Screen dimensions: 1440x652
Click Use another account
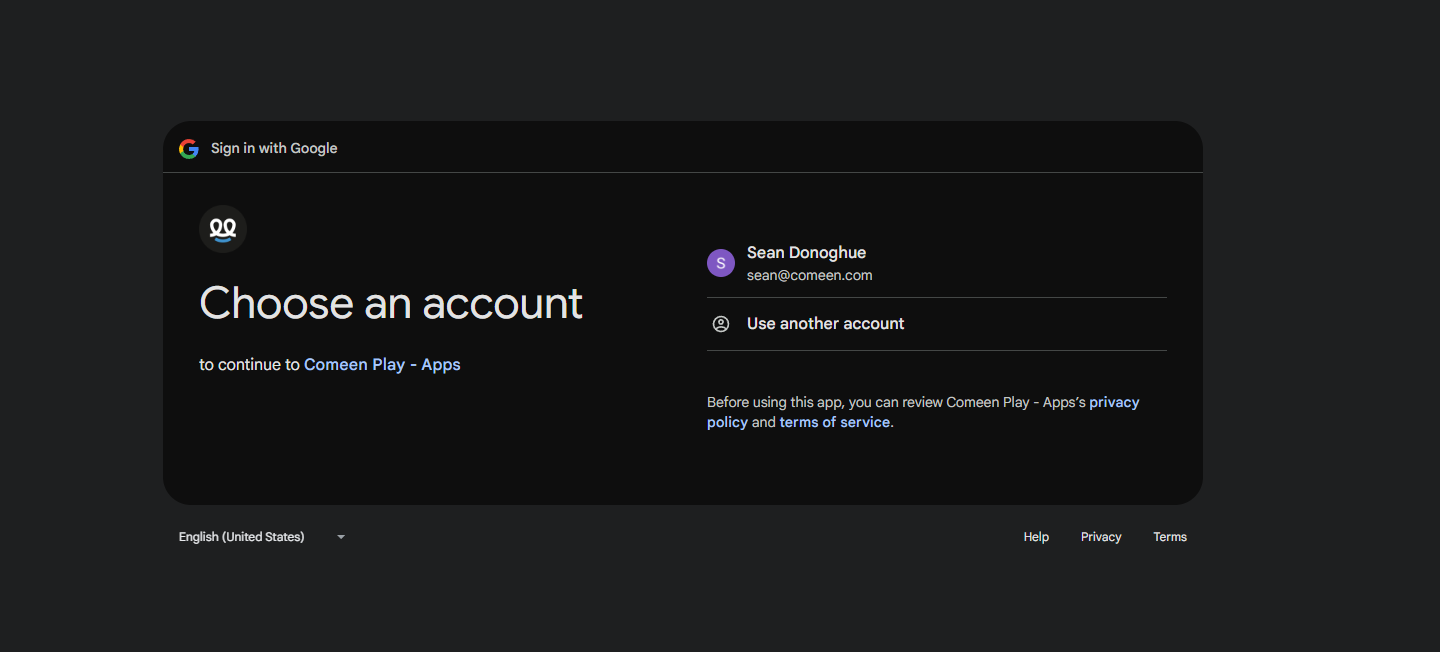(937, 324)
